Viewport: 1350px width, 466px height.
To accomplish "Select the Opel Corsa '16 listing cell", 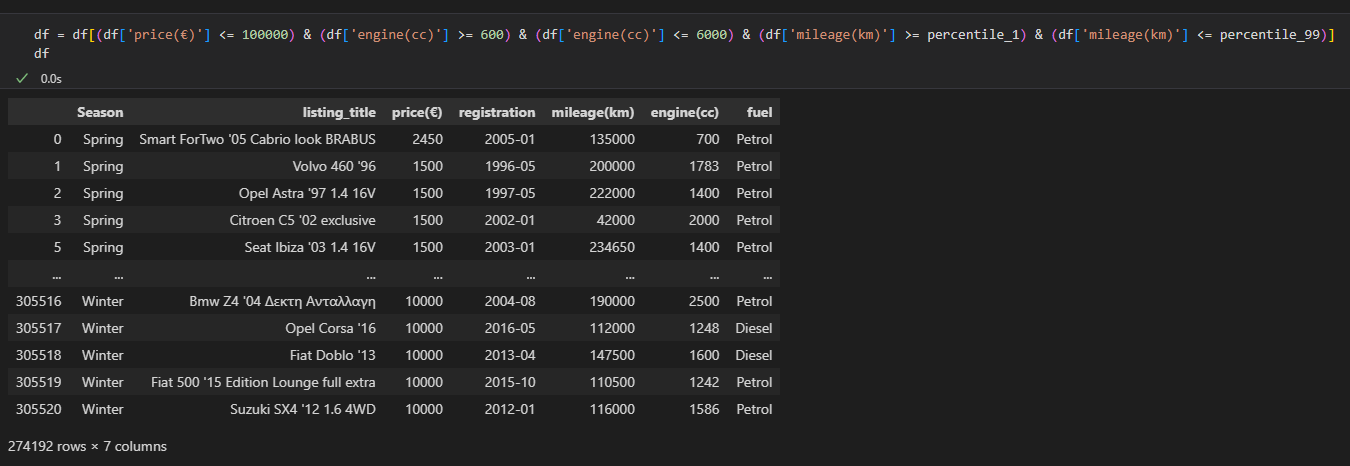I will (x=331, y=328).
